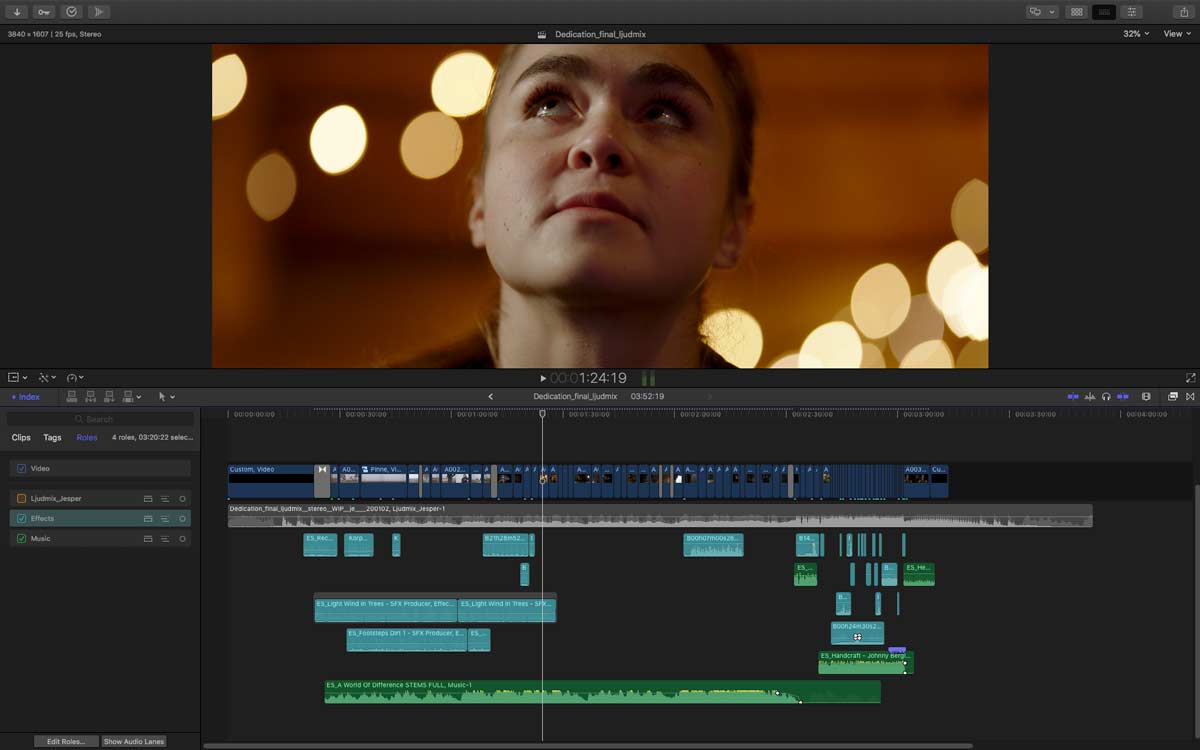This screenshot has width=1200, height=750.
Task: Show or hide the Timeline panel
Action: pos(1104,12)
